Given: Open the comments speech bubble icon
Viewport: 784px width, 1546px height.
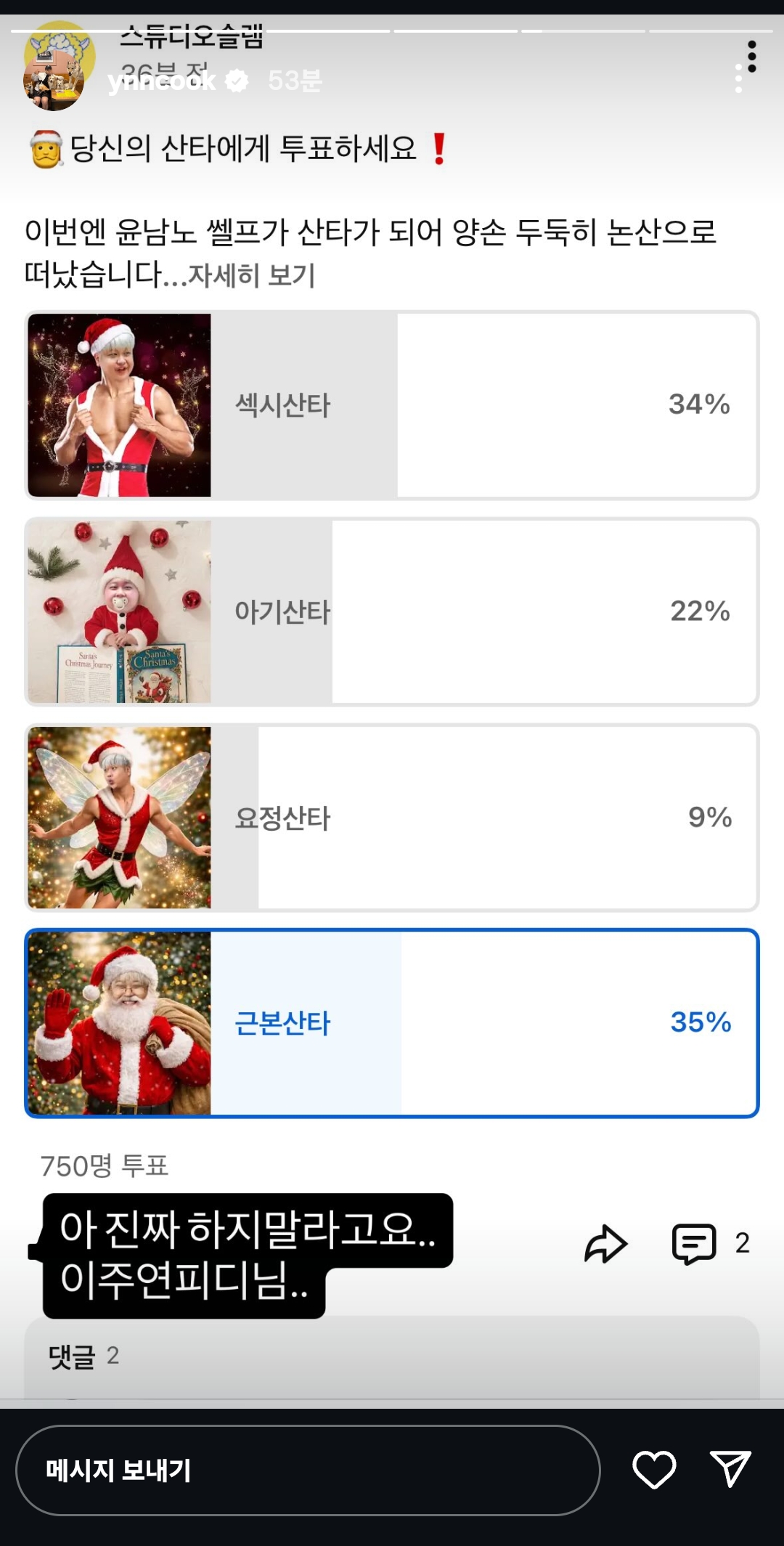Looking at the screenshot, I should [x=694, y=1244].
